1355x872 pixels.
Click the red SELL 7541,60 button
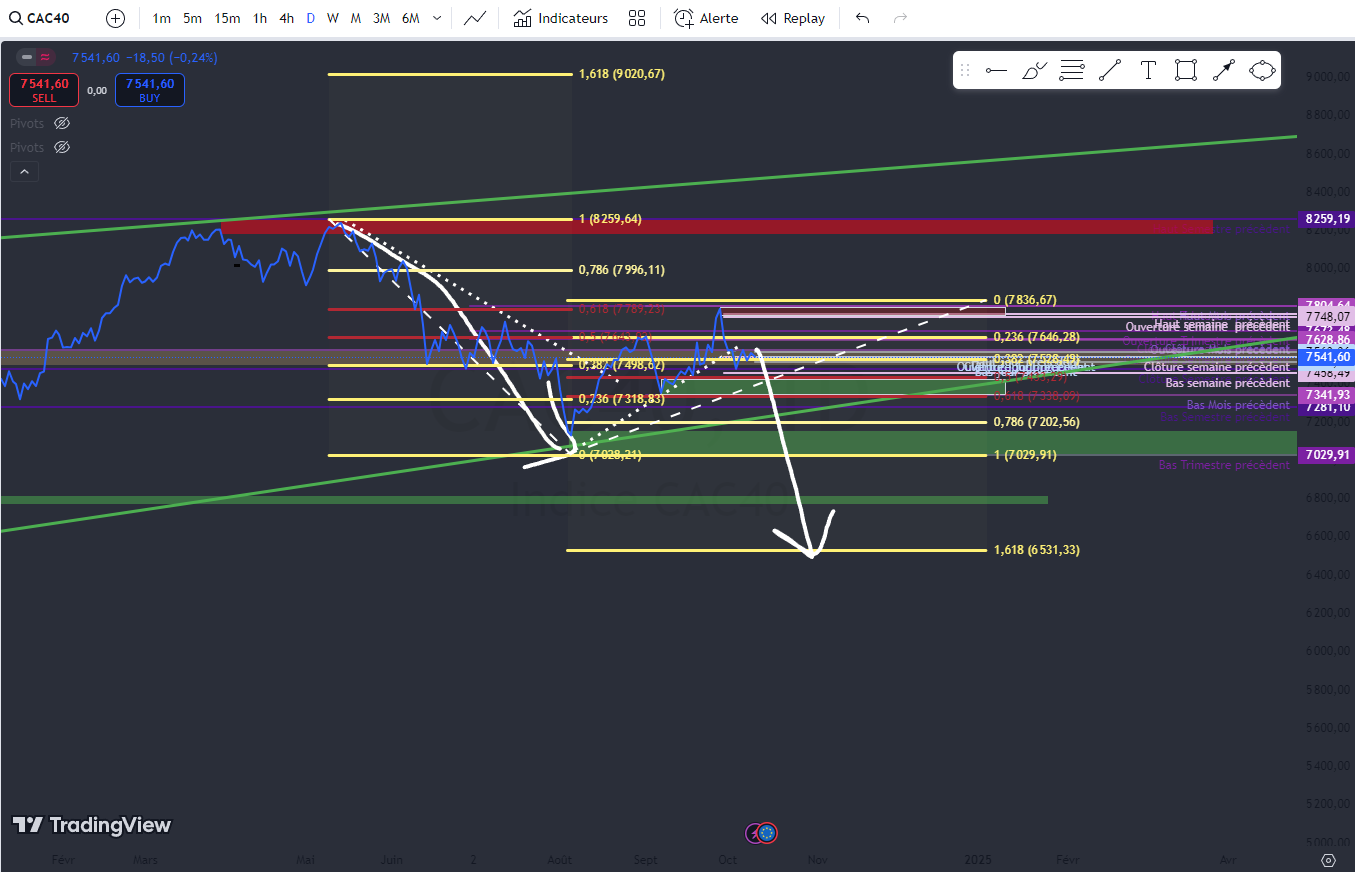44,90
